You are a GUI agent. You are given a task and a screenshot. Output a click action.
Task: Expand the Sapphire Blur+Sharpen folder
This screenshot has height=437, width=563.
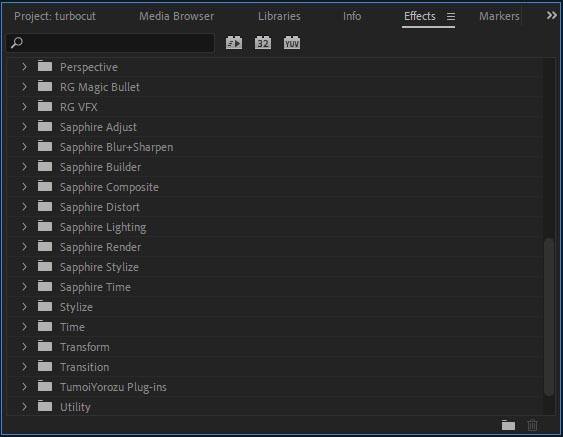pyautogui.click(x=24, y=147)
